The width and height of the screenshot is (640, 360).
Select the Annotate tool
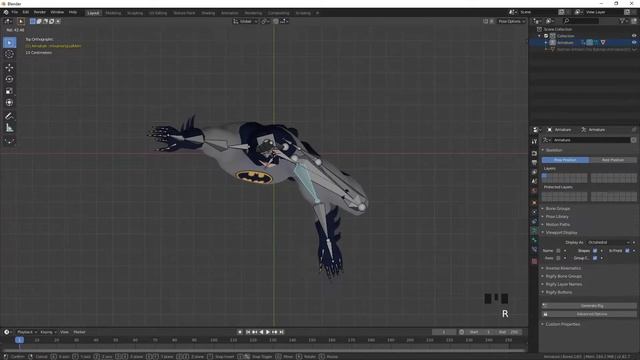9,116
